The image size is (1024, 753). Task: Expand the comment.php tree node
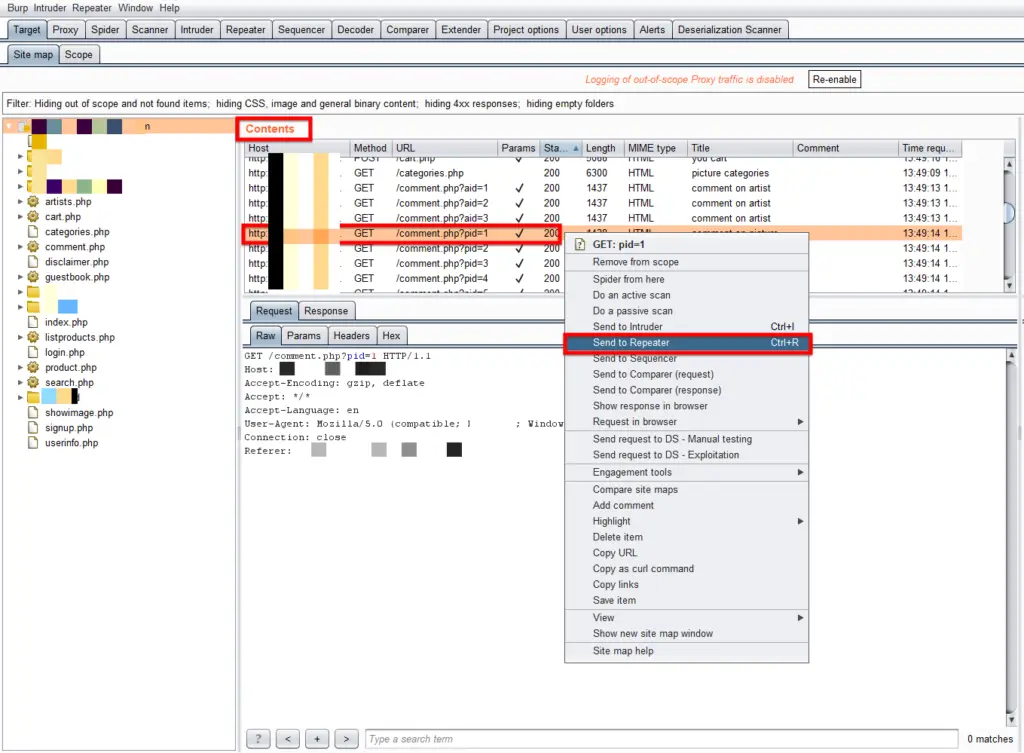(20, 247)
